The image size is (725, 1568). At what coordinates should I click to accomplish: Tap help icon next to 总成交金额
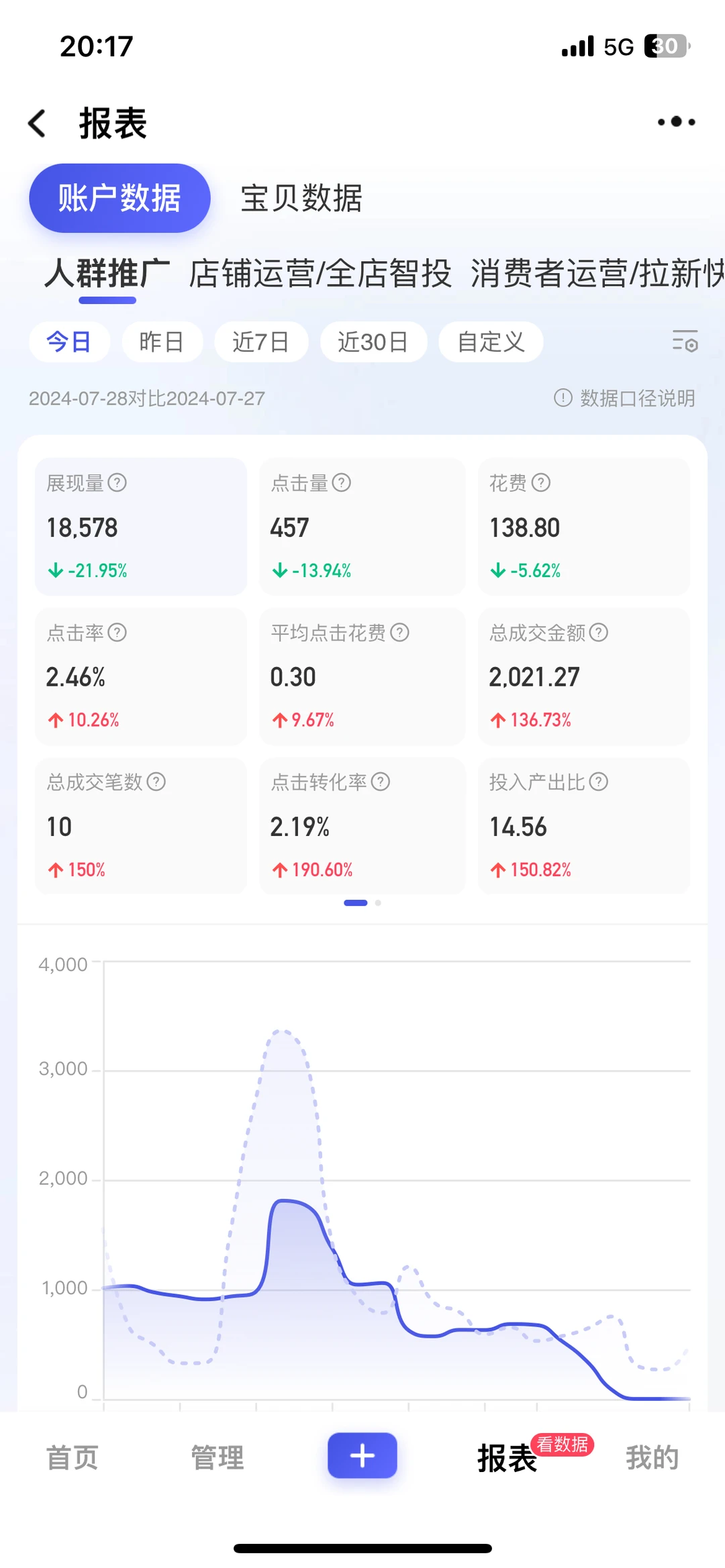pos(598,632)
